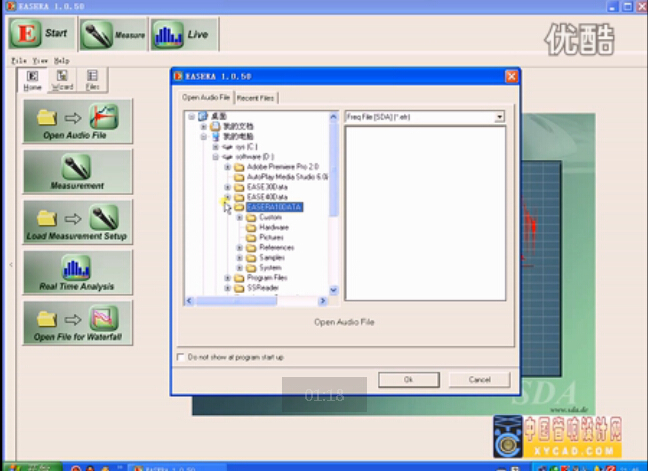The width and height of the screenshot is (648, 471).
Task: Open the Live spectrum tab
Action: click(184, 35)
